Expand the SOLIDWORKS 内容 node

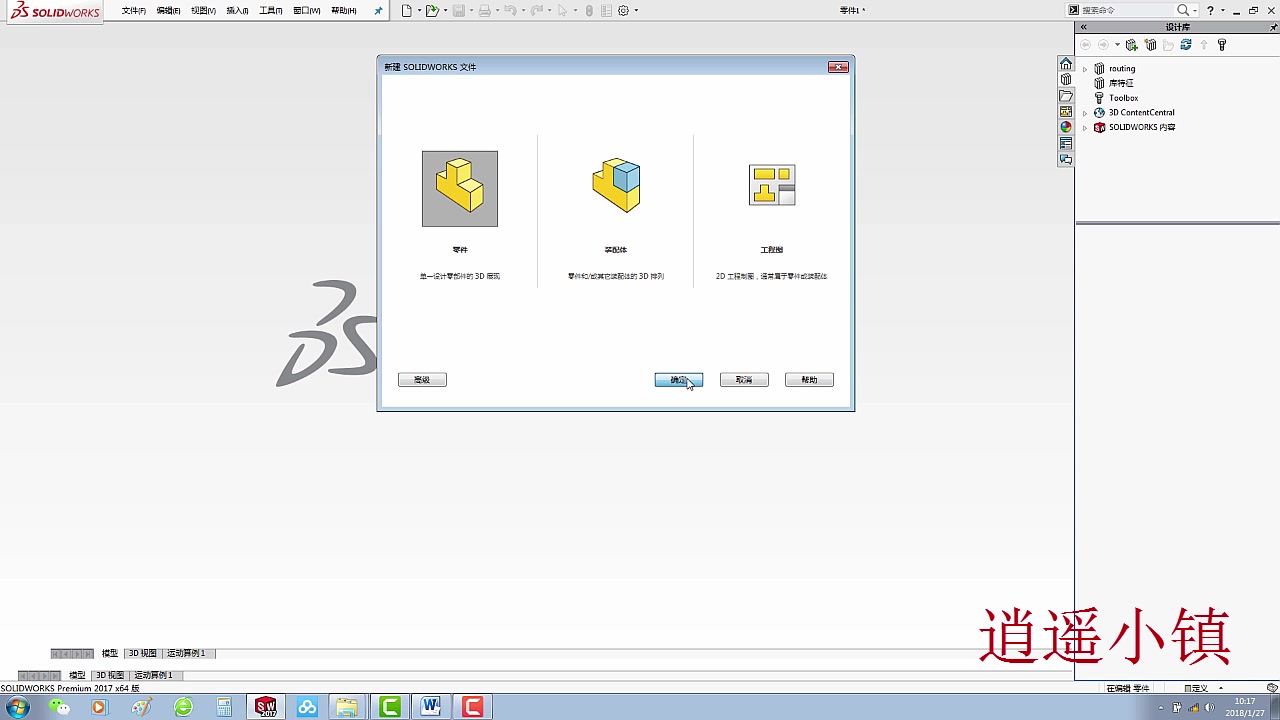[1085, 128]
